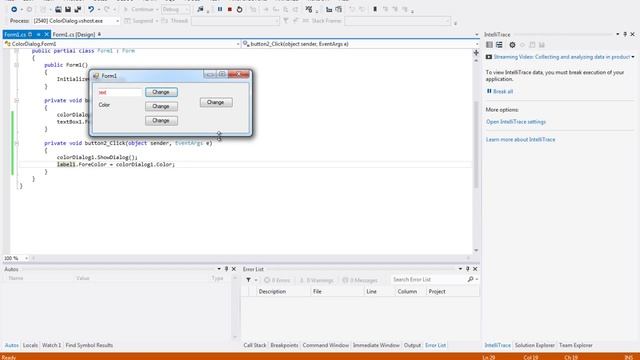640x360 pixels.
Task: Close the Error List panel
Action: pyautogui.click(x=475, y=269)
